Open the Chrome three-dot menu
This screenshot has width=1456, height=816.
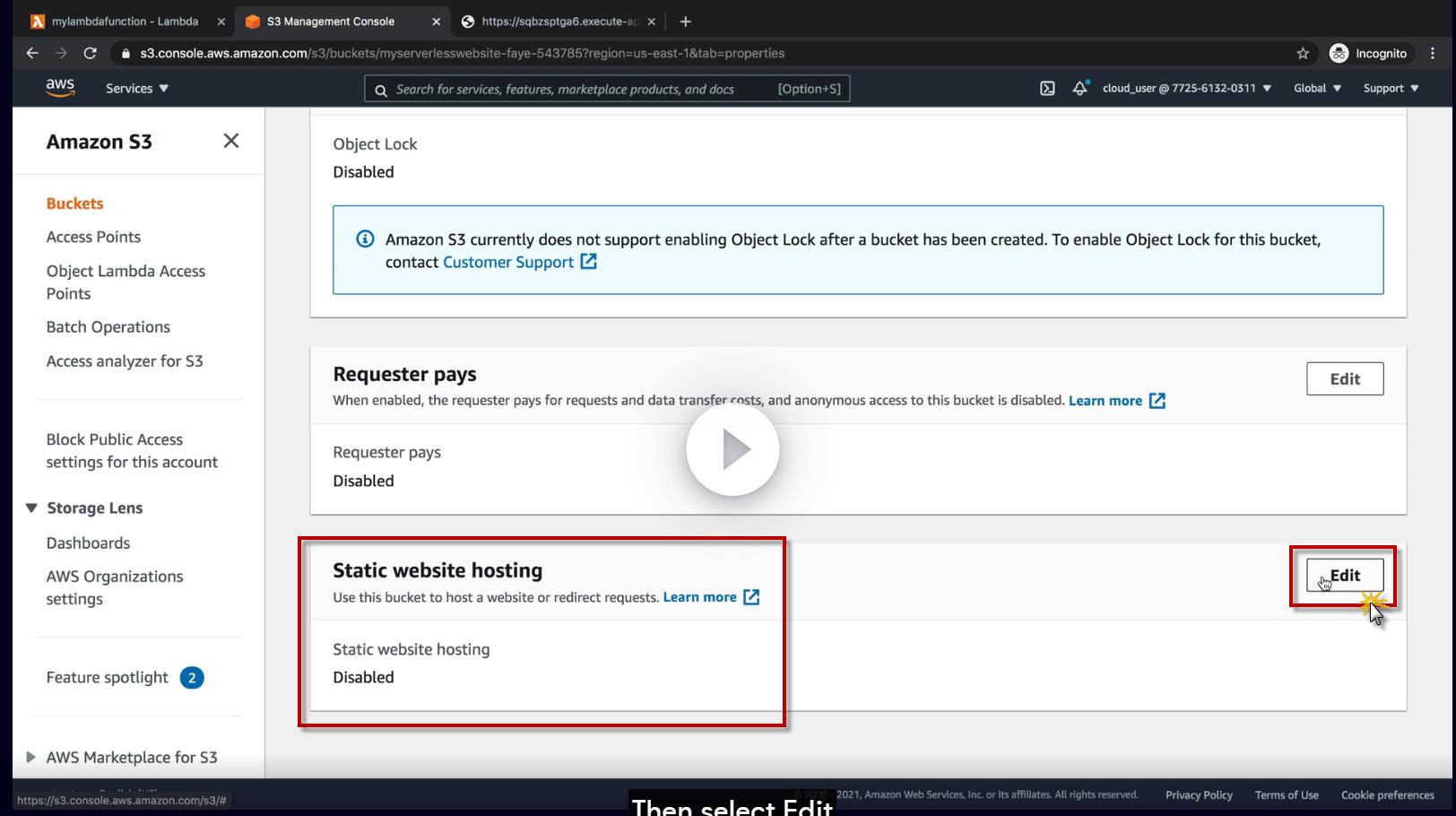tap(1433, 53)
